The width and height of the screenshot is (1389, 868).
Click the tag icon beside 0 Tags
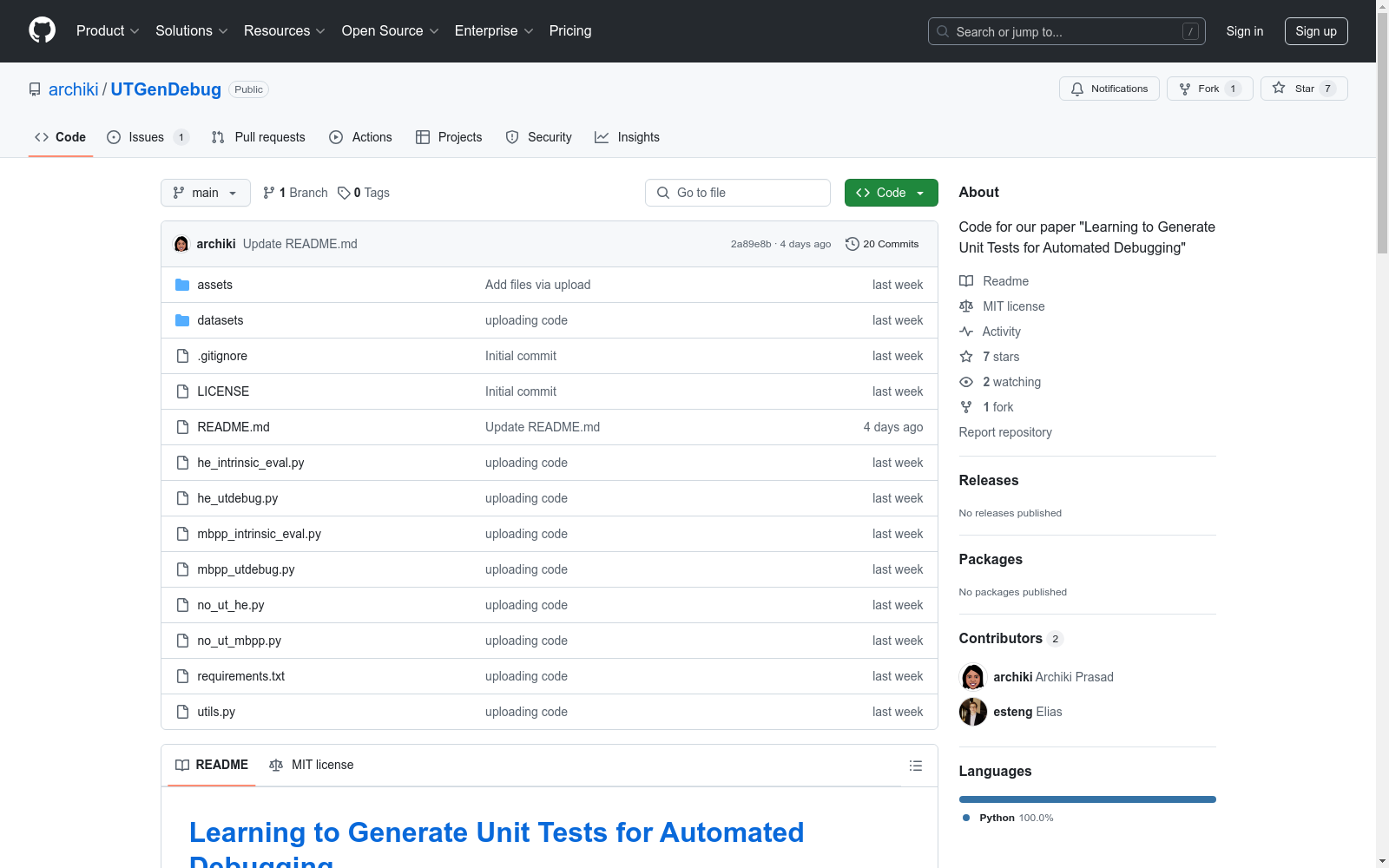coord(344,193)
